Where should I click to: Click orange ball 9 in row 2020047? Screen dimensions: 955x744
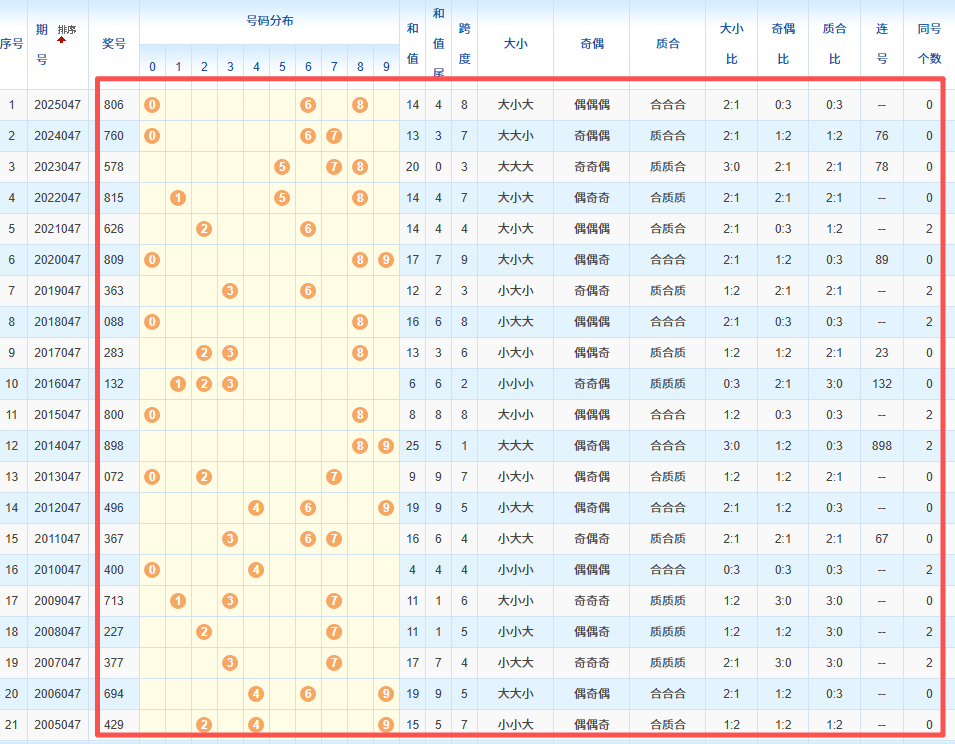pos(386,260)
